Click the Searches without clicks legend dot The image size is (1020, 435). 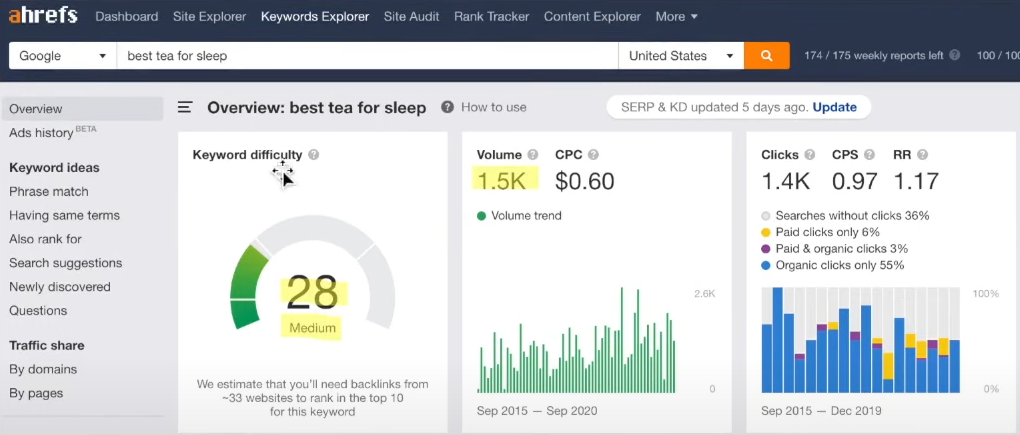[766, 216]
